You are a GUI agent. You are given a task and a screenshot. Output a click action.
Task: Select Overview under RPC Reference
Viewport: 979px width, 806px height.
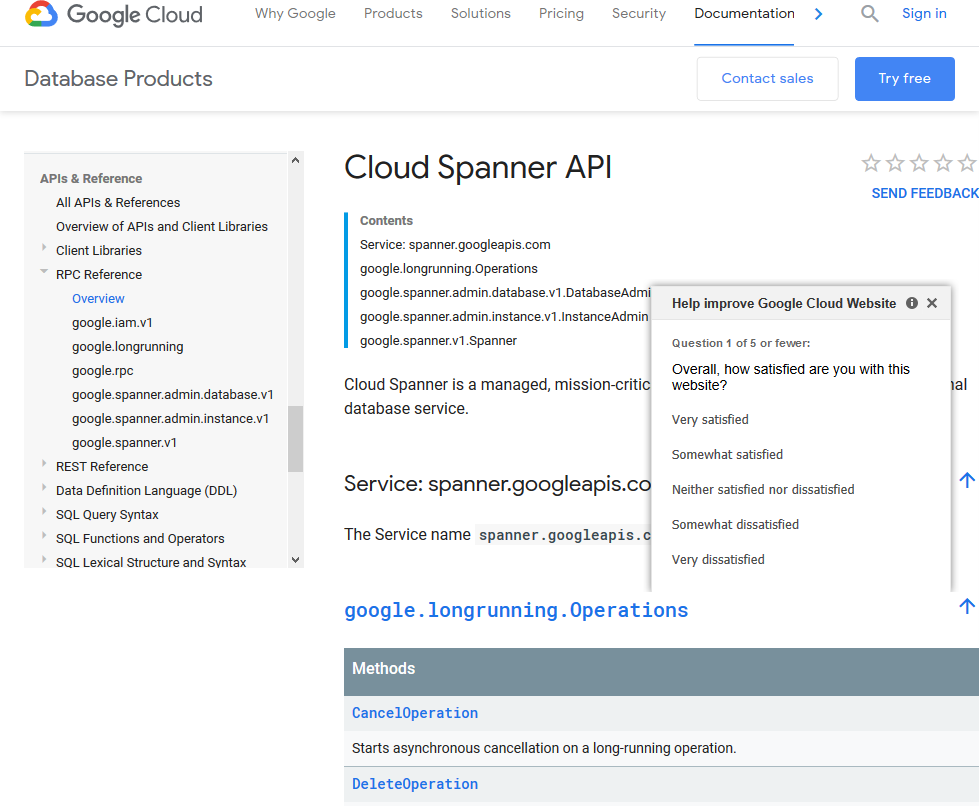[x=98, y=298]
